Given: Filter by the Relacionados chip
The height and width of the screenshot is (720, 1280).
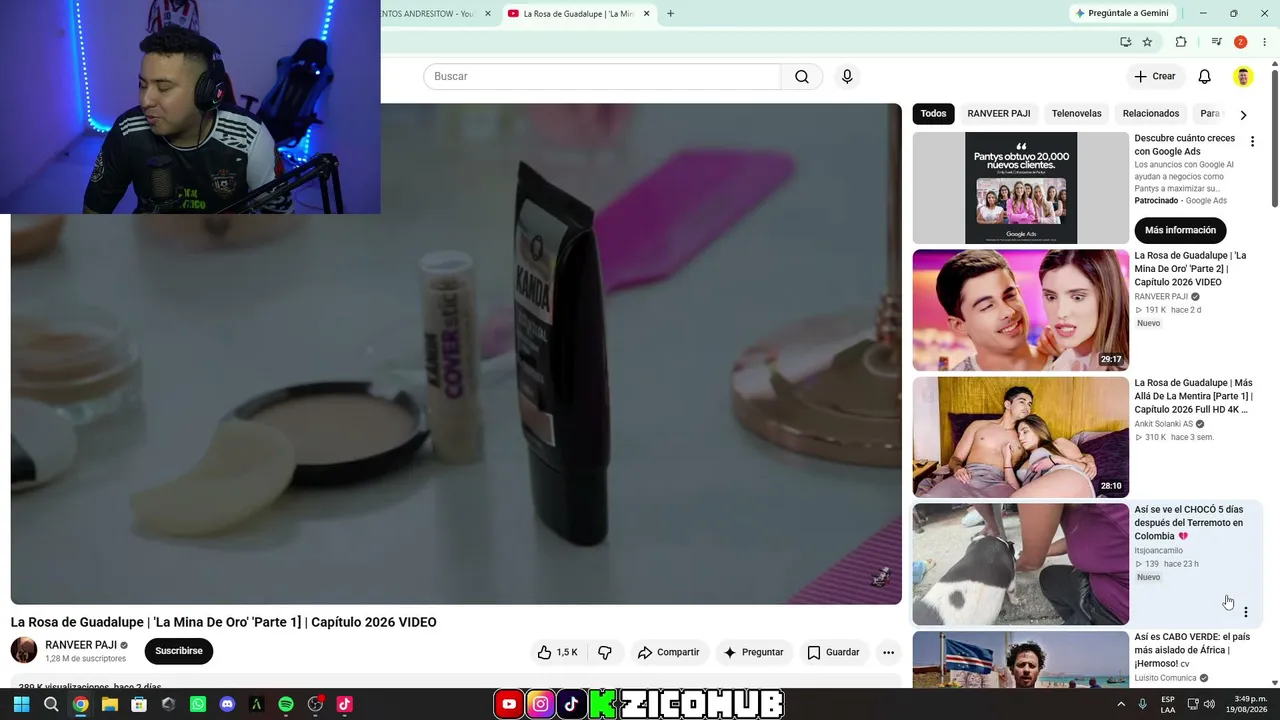Looking at the screenshot, I should [x=1151, y=114].
